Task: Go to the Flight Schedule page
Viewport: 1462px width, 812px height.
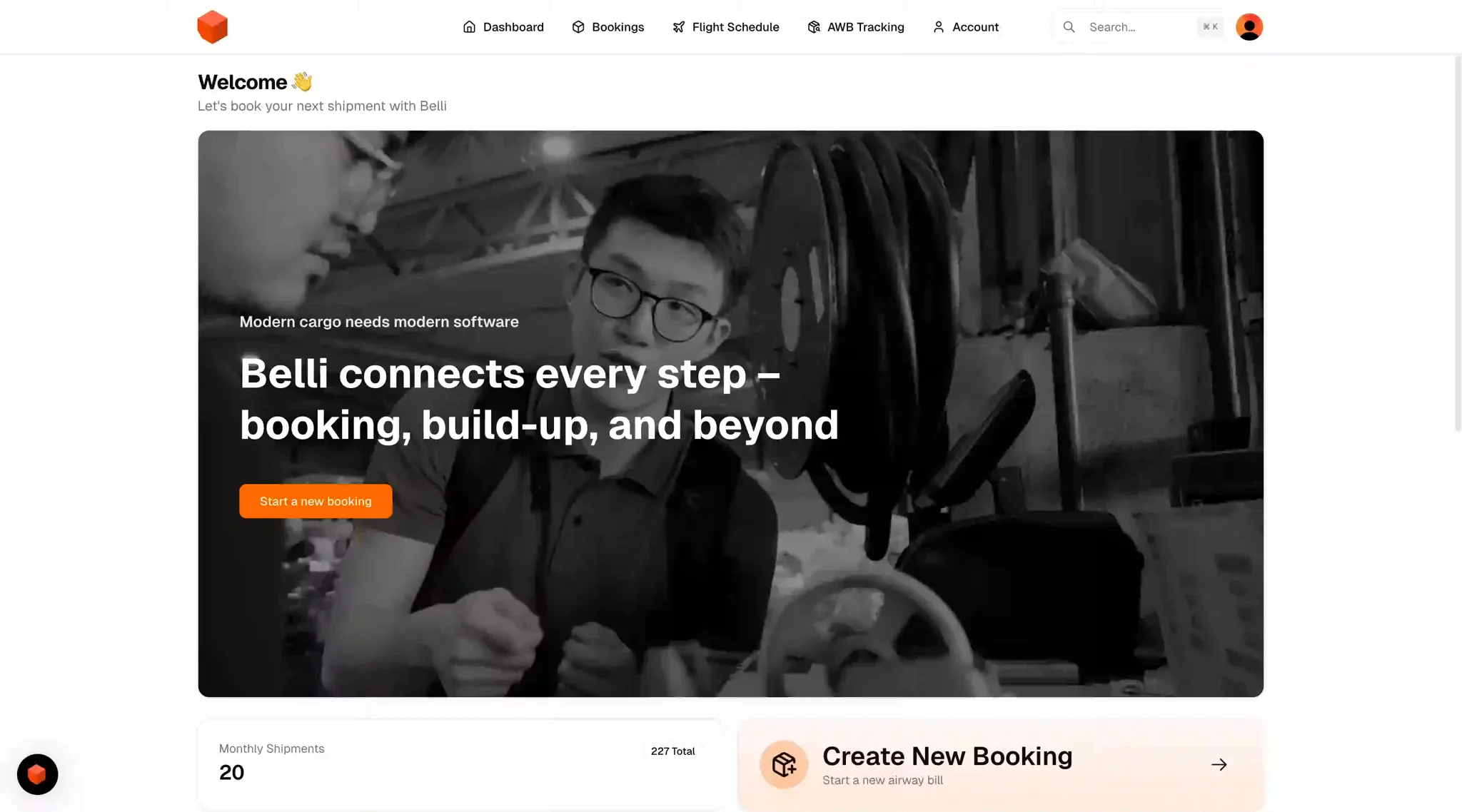Action: 726,27
